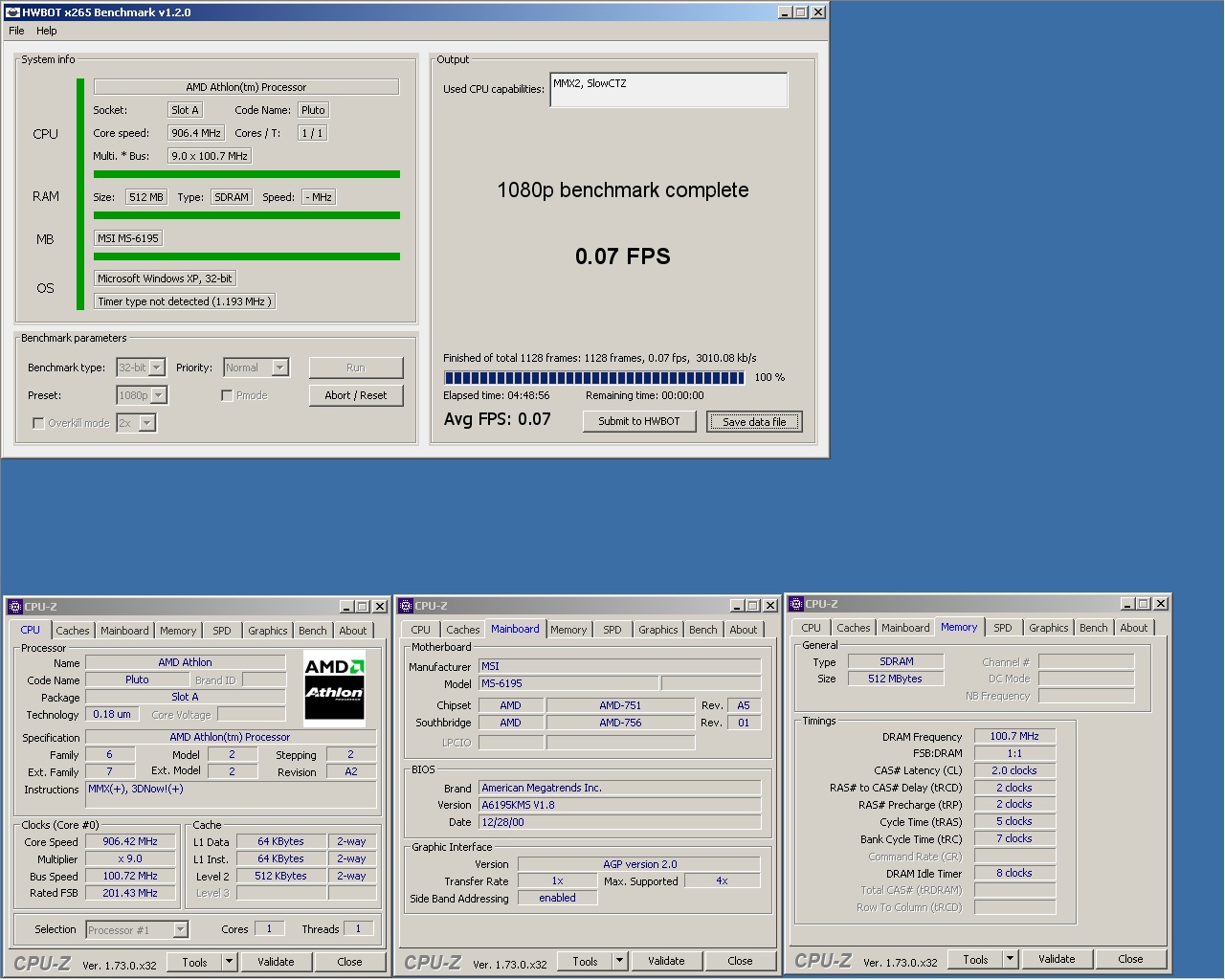Open the Benchmark type 32-bit dropdown
This screenshot has height=980, width=1225.
[x=157, y=367]
